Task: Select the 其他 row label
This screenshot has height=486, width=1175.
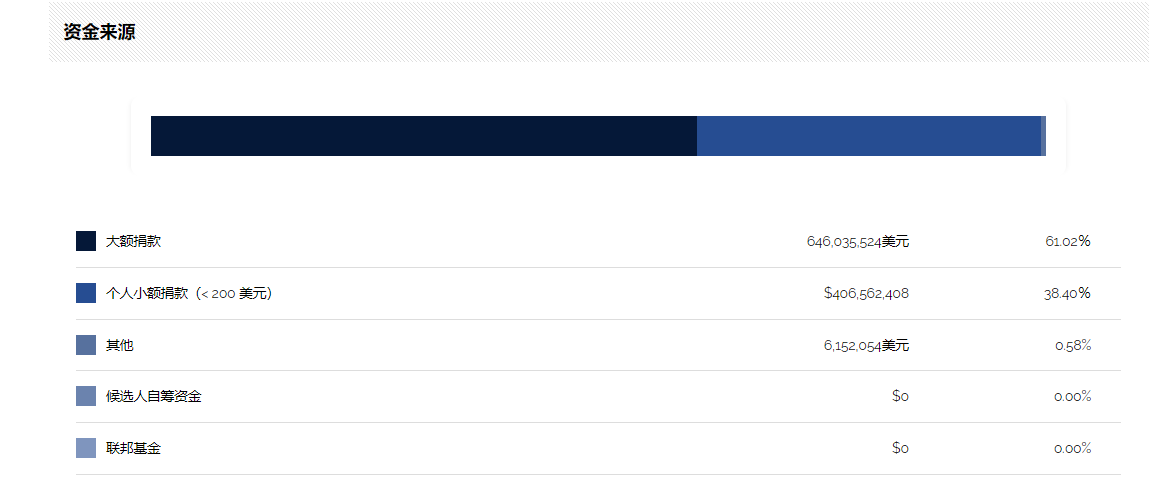Action: [x=120, y=345]
